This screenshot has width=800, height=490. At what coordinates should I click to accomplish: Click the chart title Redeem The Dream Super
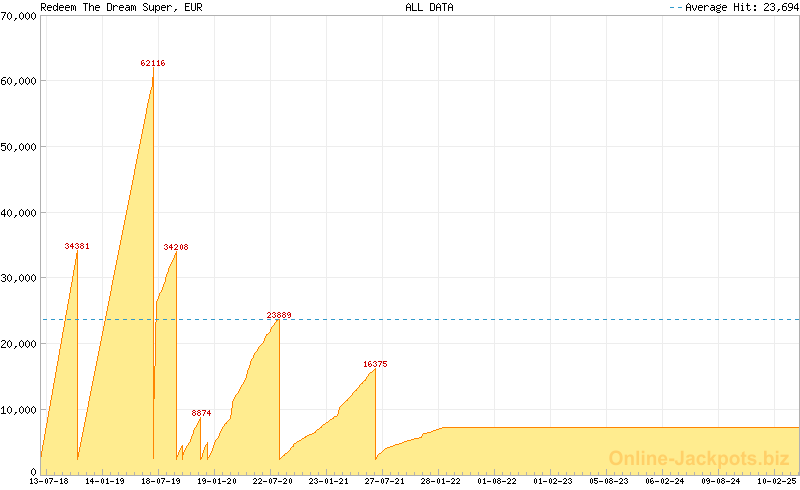coord(110,7)
